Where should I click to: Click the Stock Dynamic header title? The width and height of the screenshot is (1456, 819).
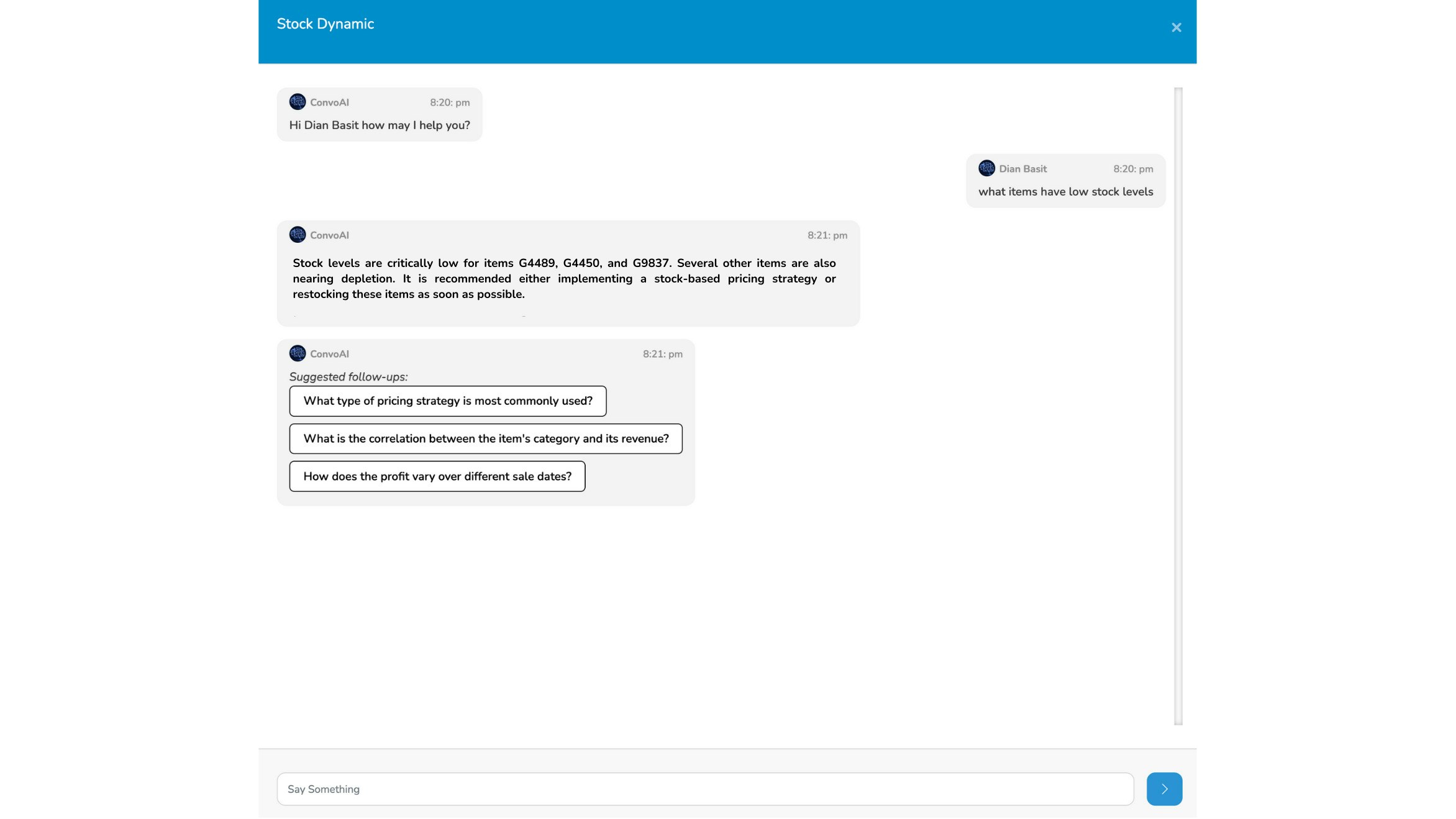pos(325,24)
